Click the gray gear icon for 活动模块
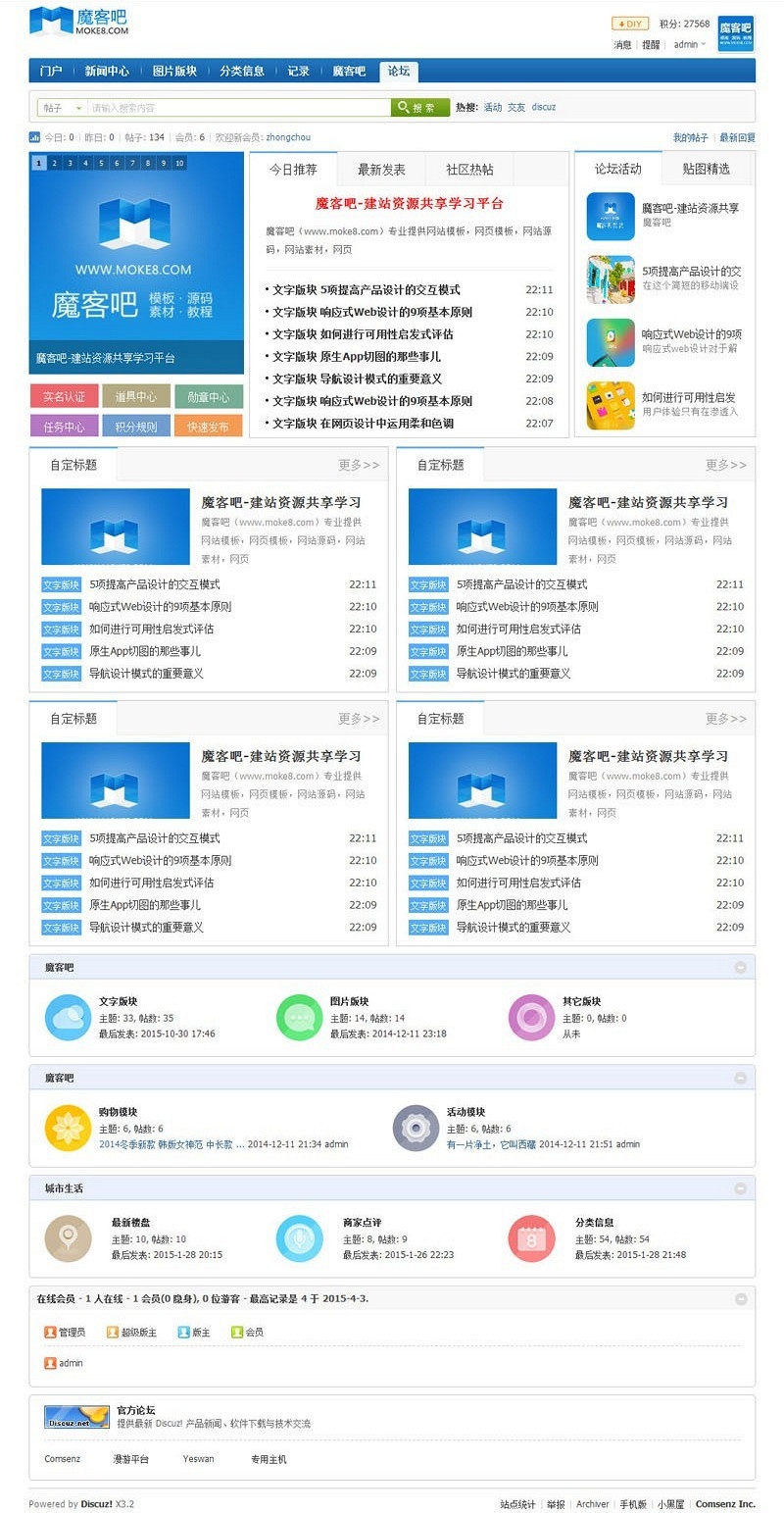Screen dimensions: 784x1513 pos(416,1128)
